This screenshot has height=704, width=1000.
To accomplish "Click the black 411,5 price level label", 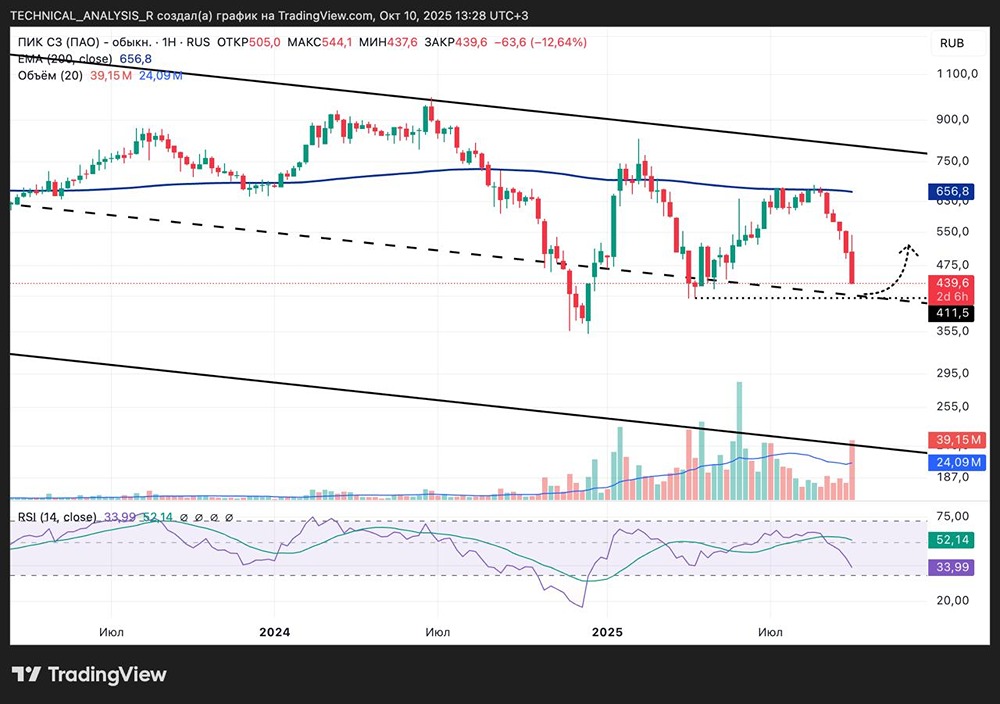I will tap(952, 314).
